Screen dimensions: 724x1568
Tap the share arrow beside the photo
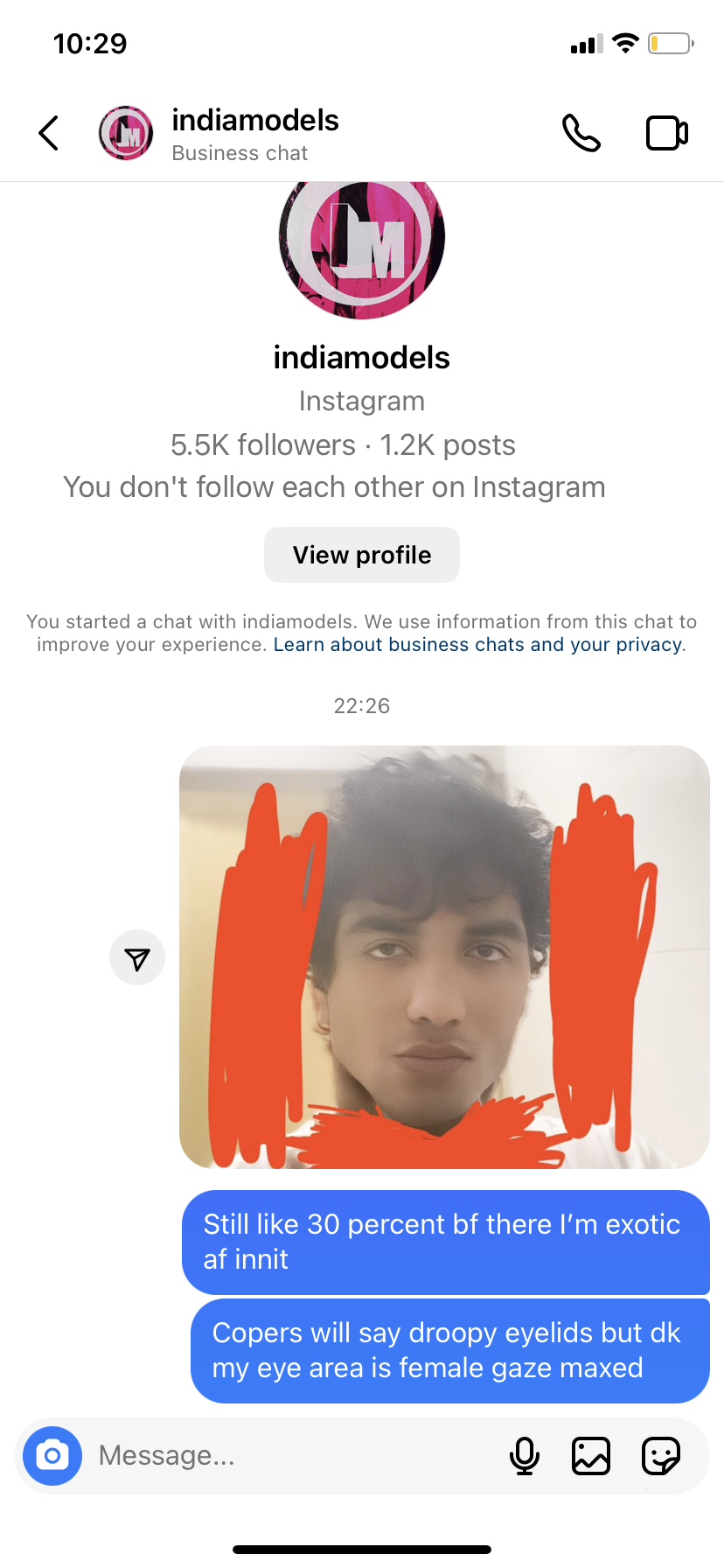click(x=137, y=957)
